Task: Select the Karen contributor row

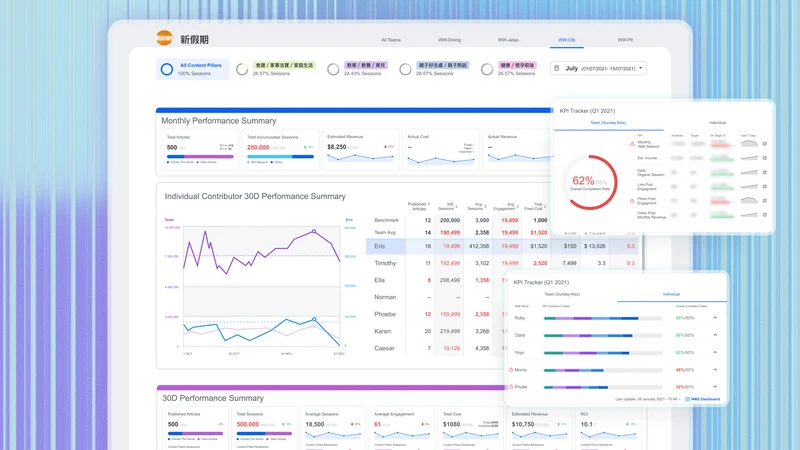Action: [436, 331]
